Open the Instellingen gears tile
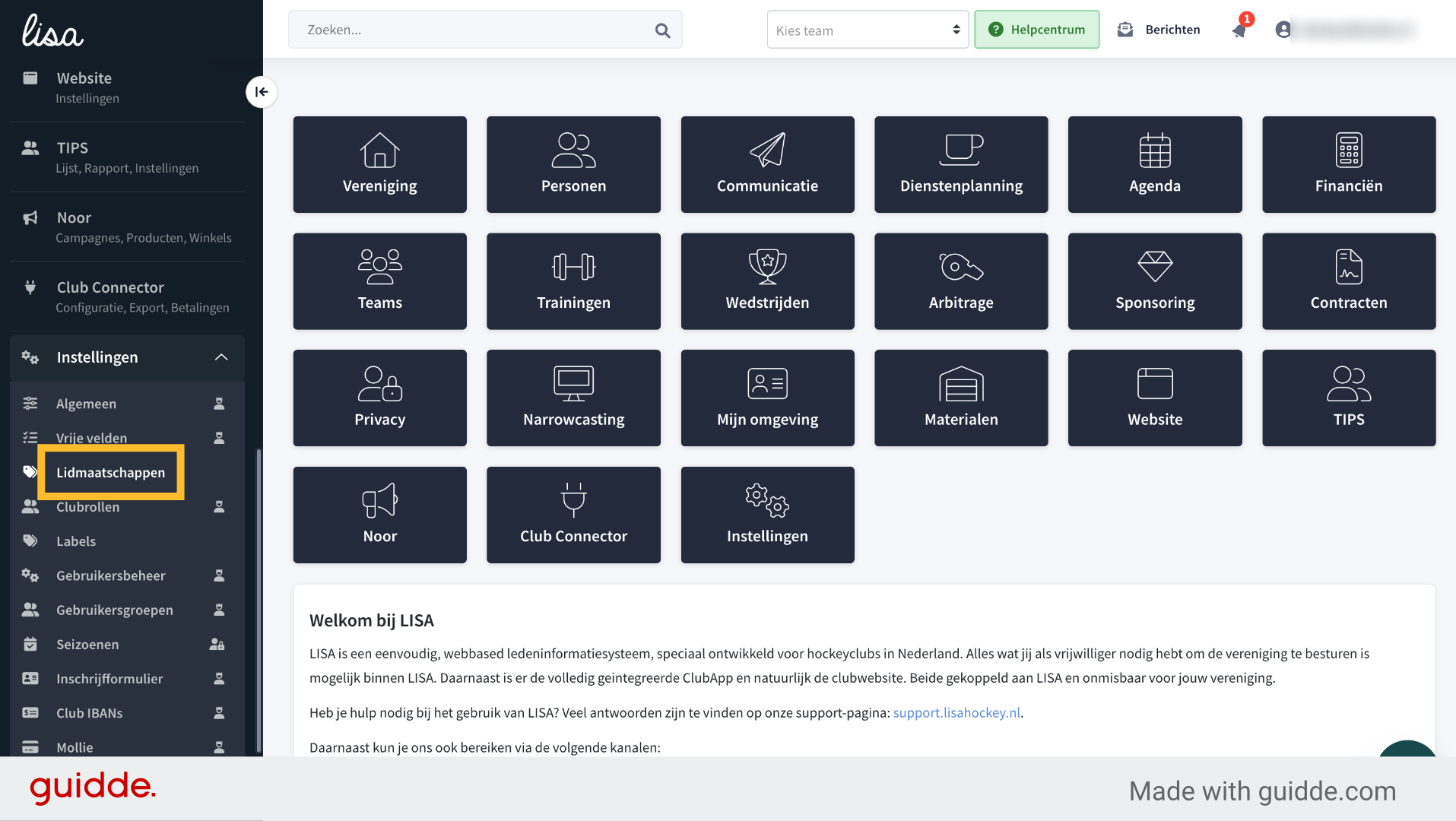The width and height of the screenshot is (1456, 821). click(767, 515)
